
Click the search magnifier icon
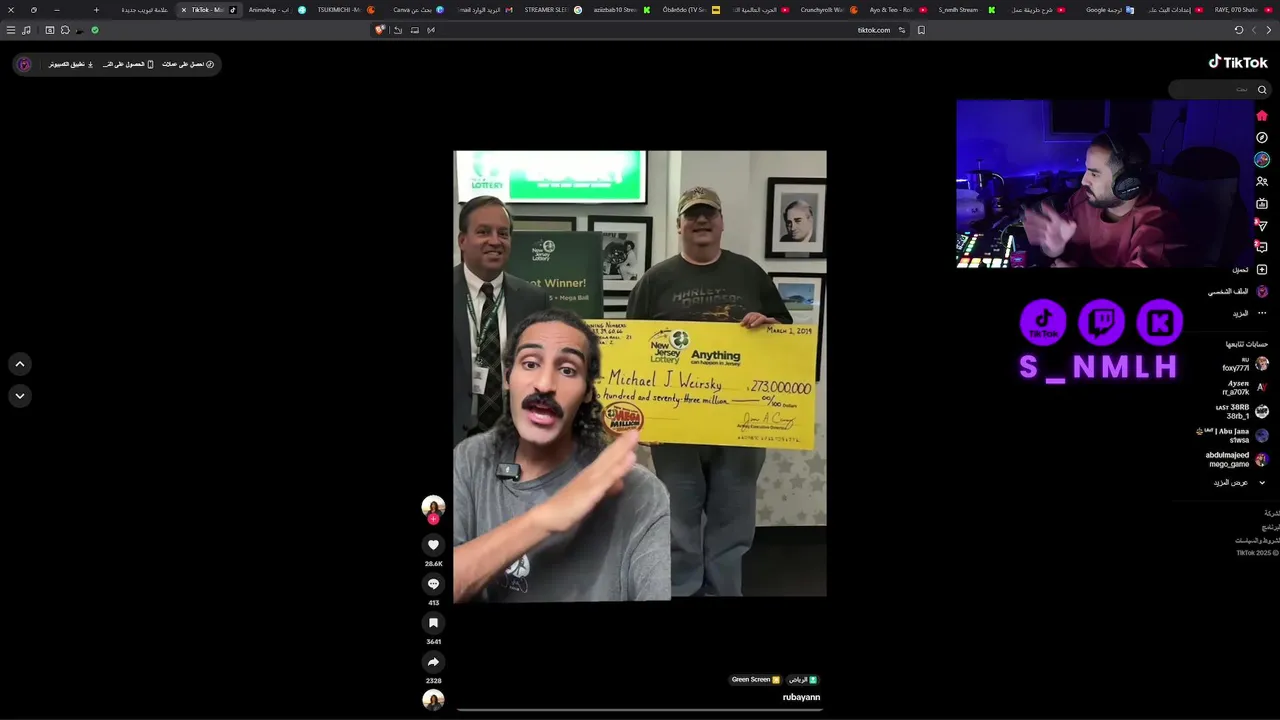coord(1262,90)
